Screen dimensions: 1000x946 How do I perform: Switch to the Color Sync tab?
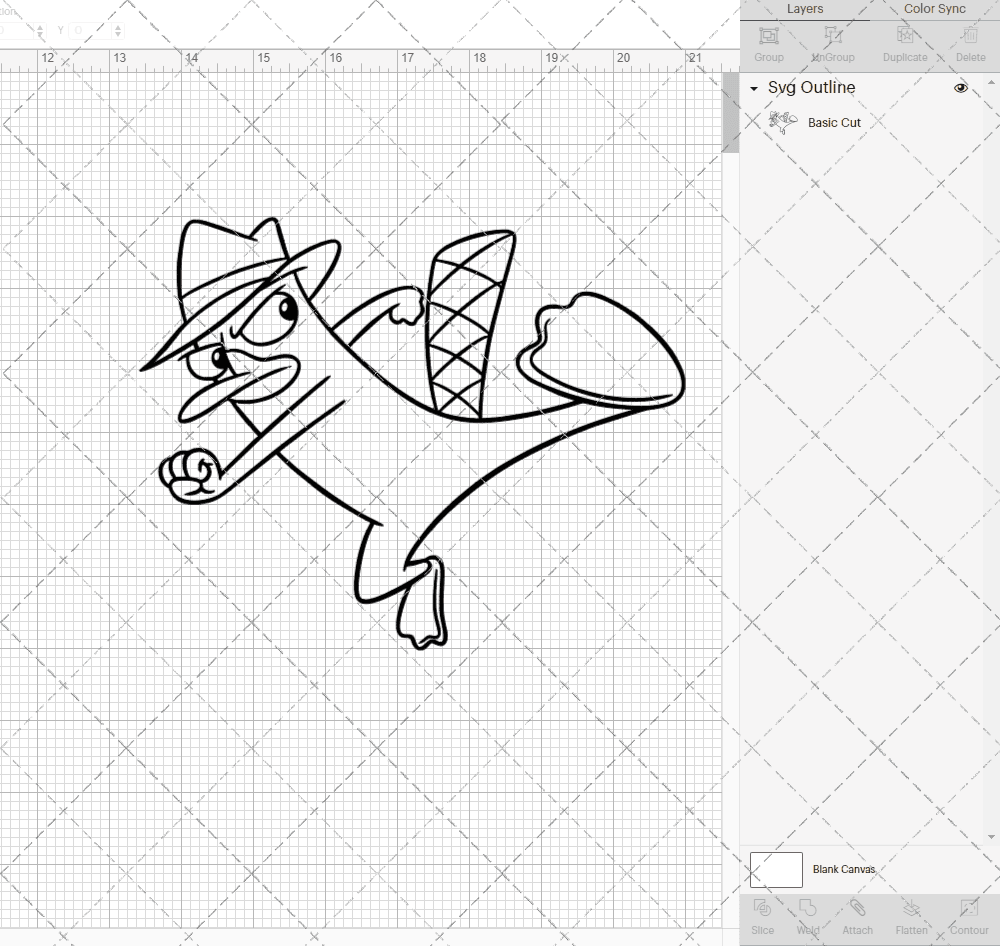934,9
